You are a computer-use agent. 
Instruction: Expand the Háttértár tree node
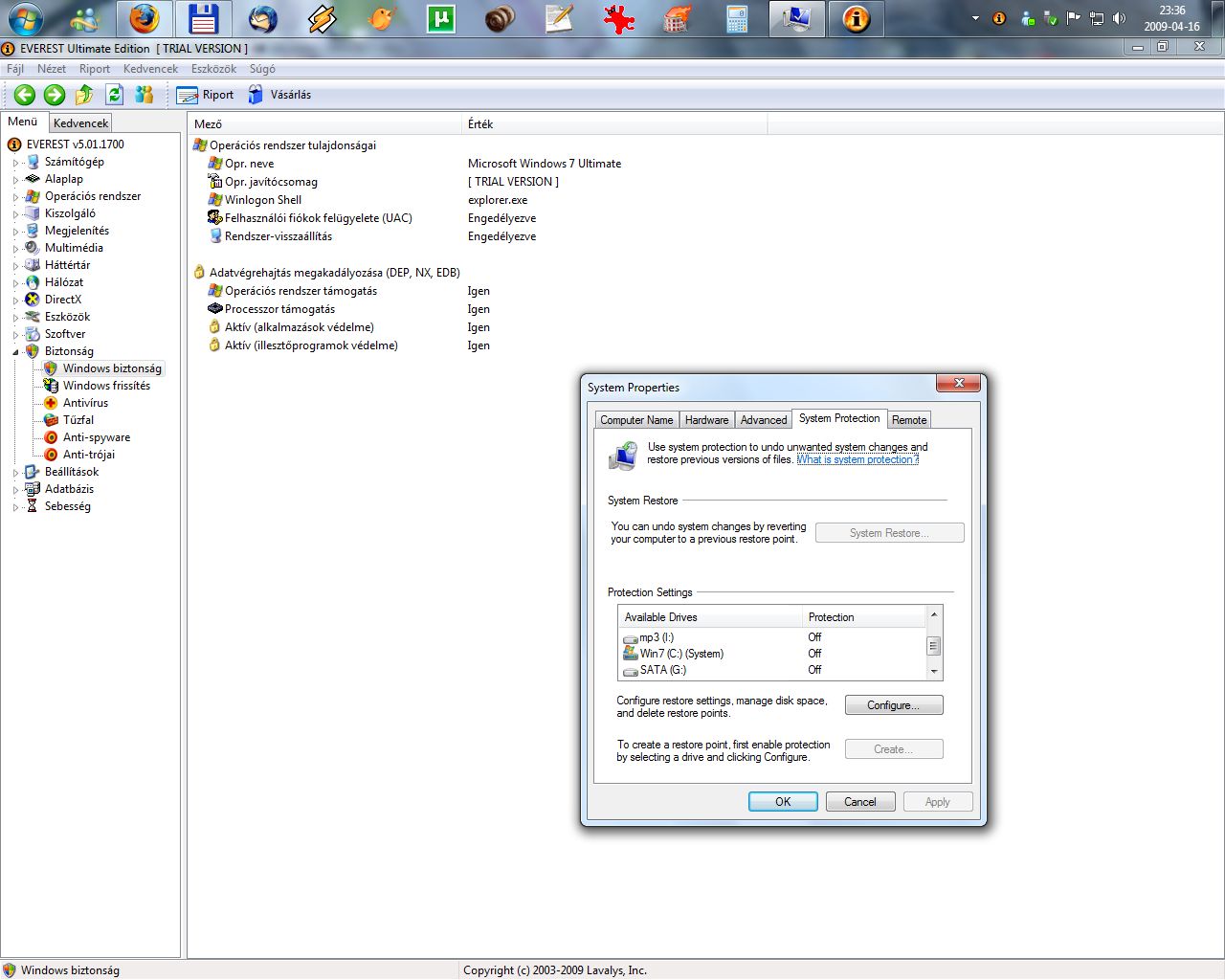click(x=15, y=266)
